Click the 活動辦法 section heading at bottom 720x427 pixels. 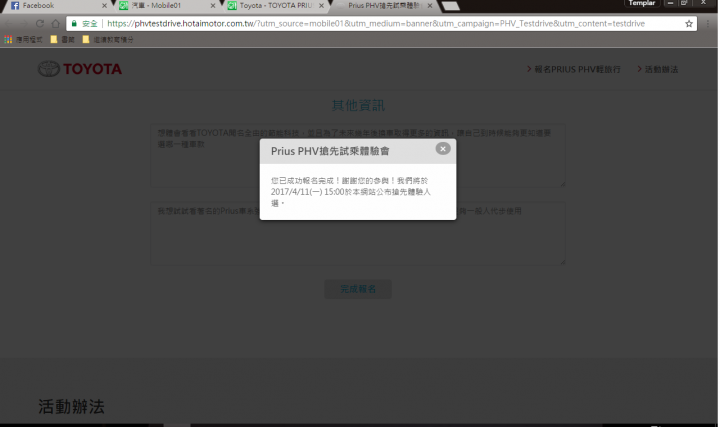72,407
